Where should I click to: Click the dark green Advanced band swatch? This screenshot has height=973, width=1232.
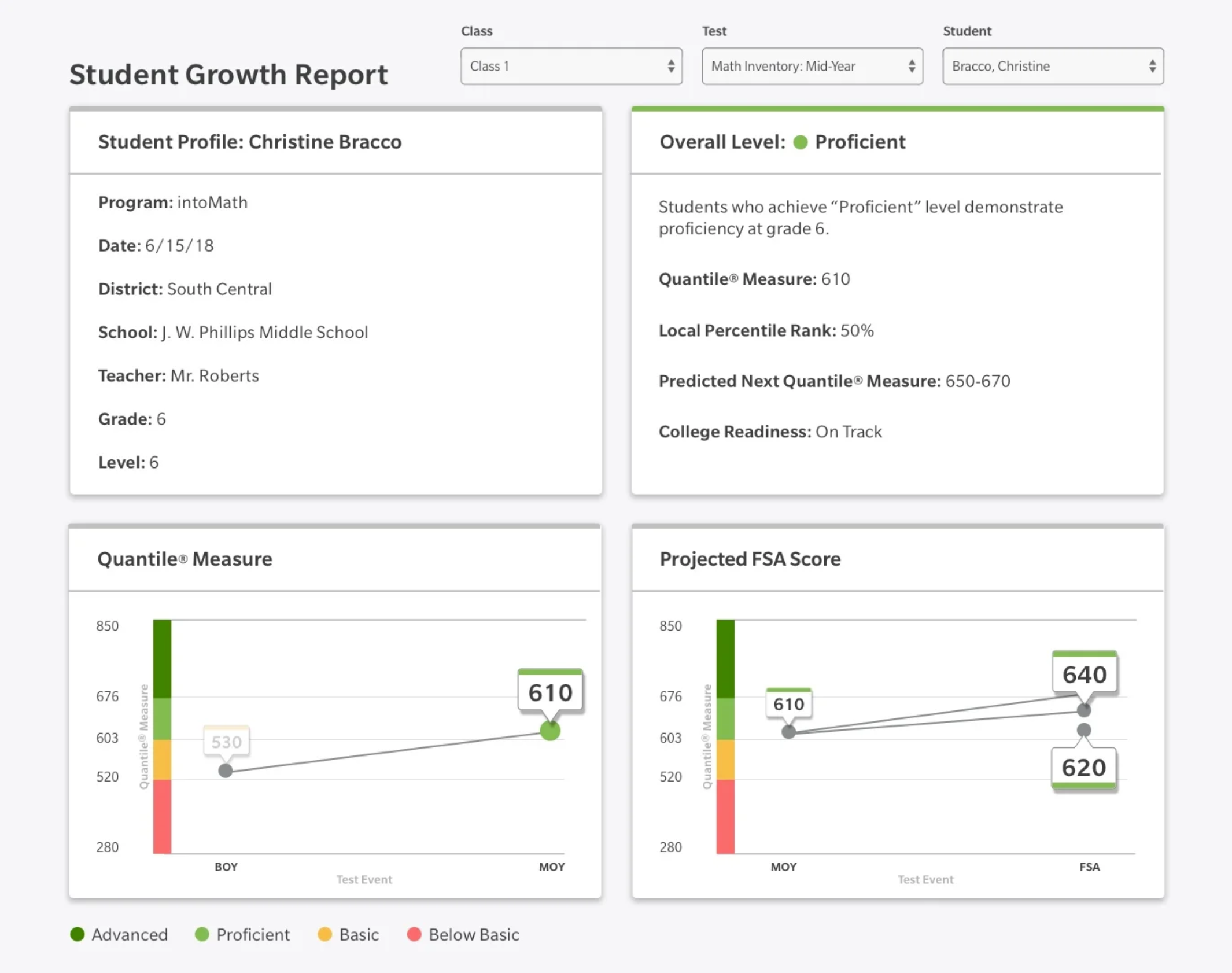pyautogui.click(x=162, y=658)
